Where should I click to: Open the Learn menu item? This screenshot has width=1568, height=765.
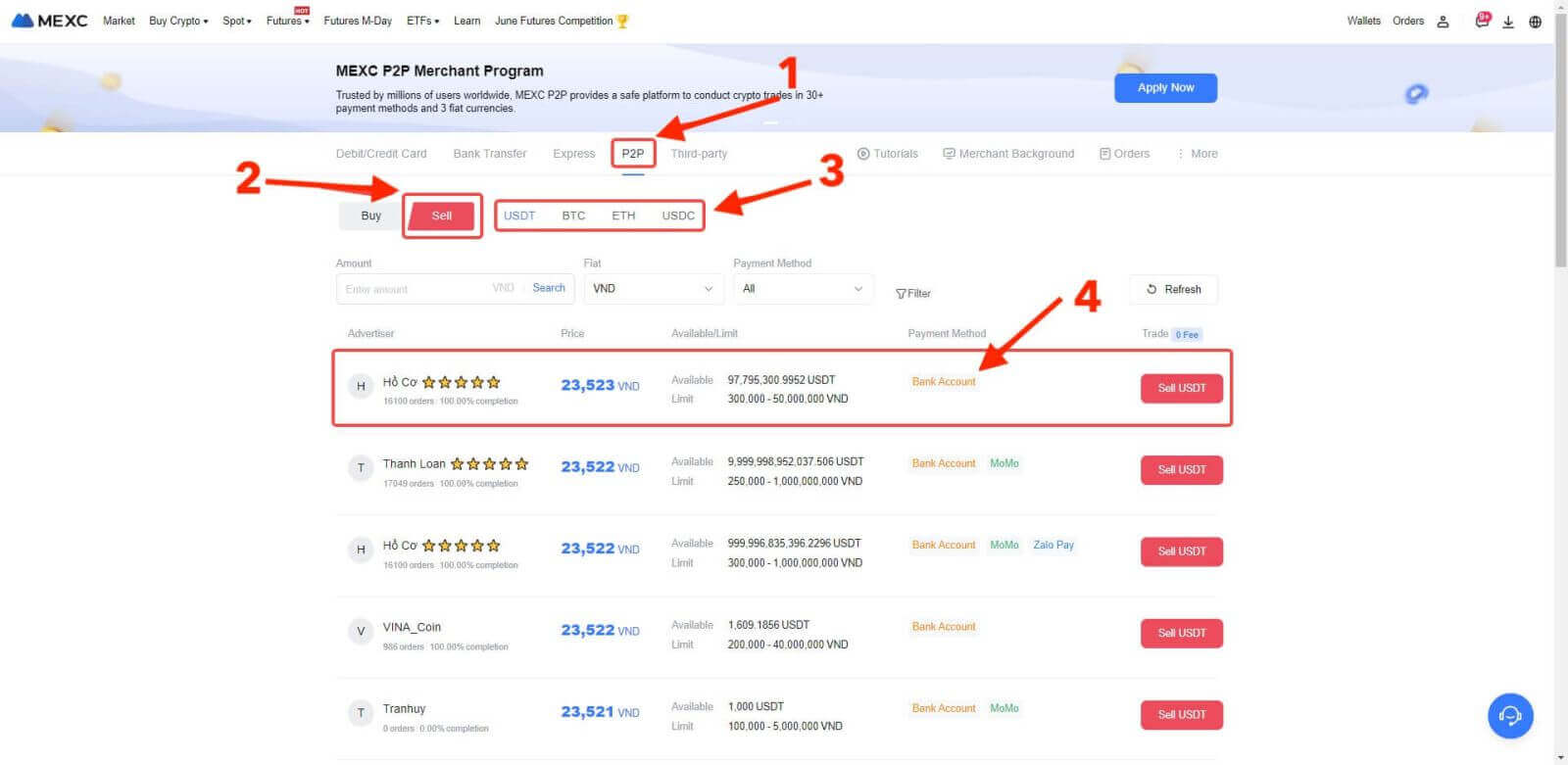[466, 21]
